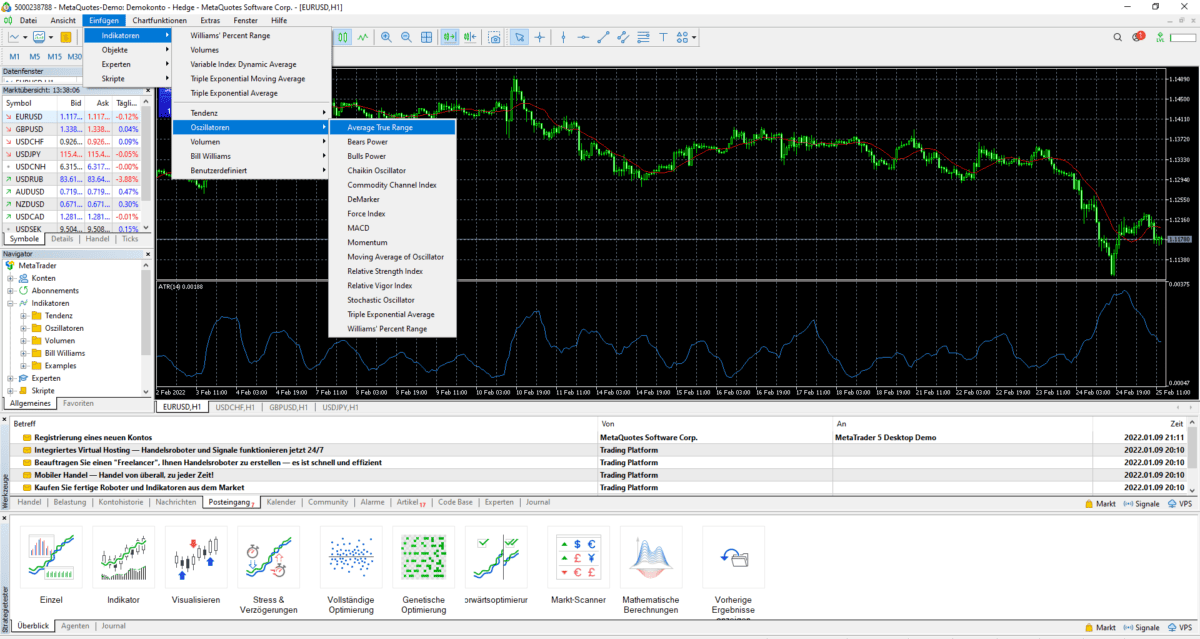Image resolution: width=1200 pixels, height=639 pixels.
Task: Zoom out of the chart
Action: coord(407,37)
